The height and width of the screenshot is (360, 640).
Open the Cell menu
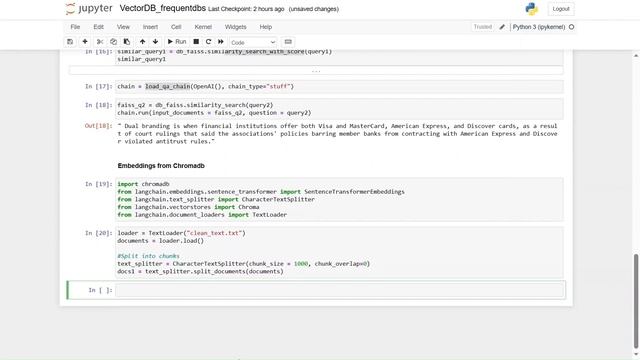[x=176, y=27]
